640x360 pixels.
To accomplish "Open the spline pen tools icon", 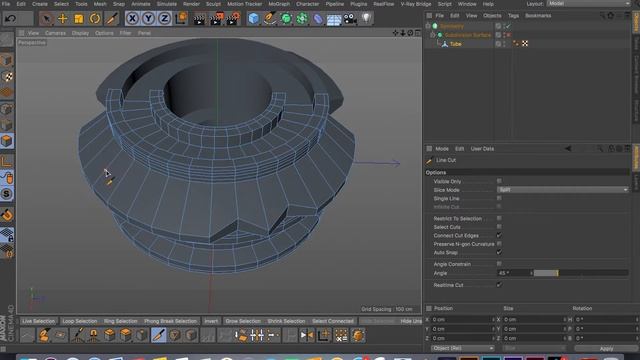I will pyautogui.click(x=270, y=18).
